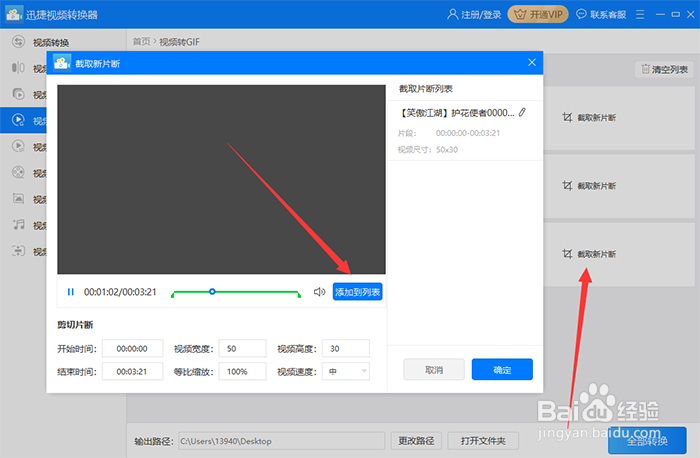This screenshot has height=458, width=700.
Task: Click the 开通VIP button
Action: [538, 14]
